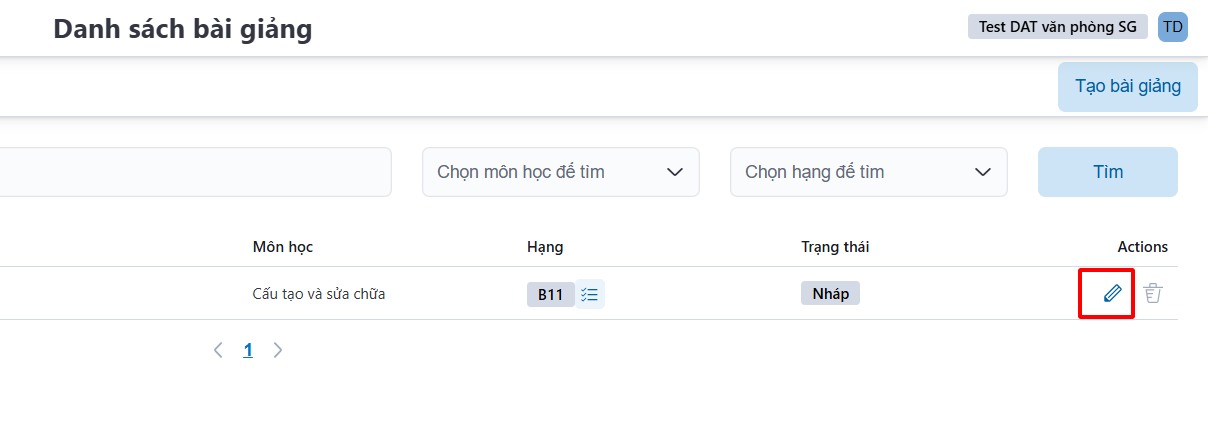This screenshot has width=1208, height=440.
Task: Click the TD user avatar
Action: [x=1172, y=27]
